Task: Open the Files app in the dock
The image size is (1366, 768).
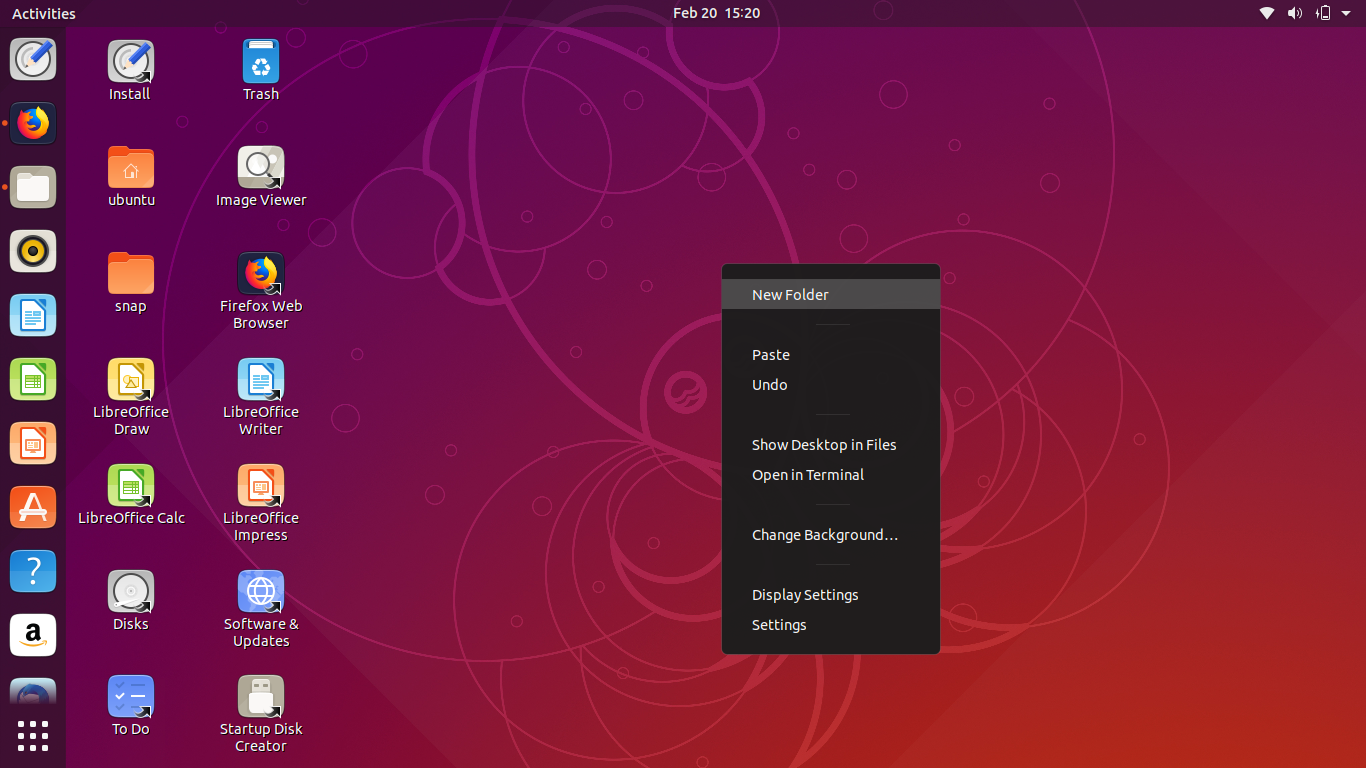Action: [x=33, y=187]
